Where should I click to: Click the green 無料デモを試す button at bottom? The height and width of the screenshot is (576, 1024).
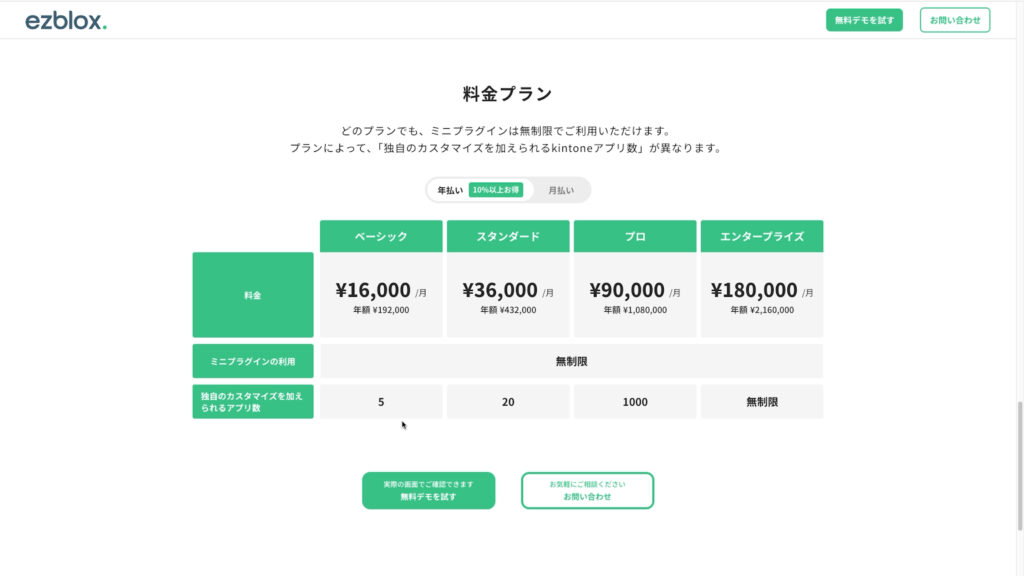click(428, 490)
